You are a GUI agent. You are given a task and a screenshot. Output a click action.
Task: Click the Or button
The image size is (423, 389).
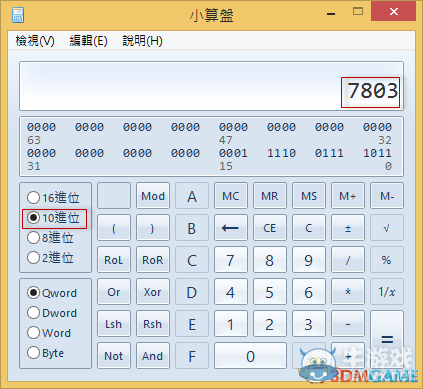tap(114, 292)
